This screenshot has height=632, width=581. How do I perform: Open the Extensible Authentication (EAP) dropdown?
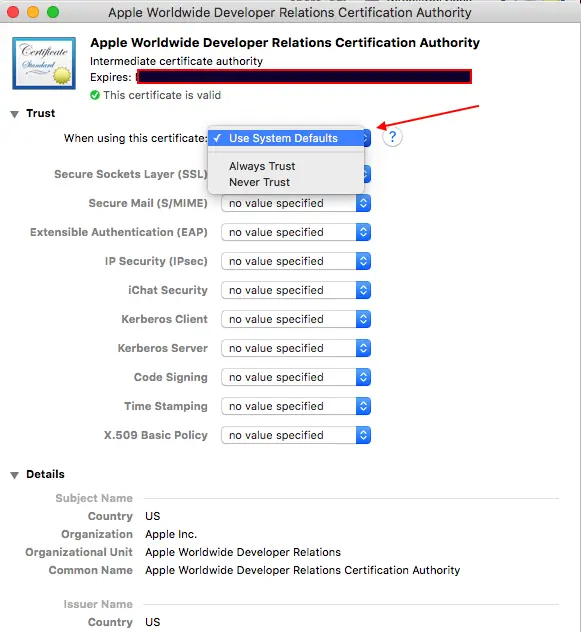point(296,232)
